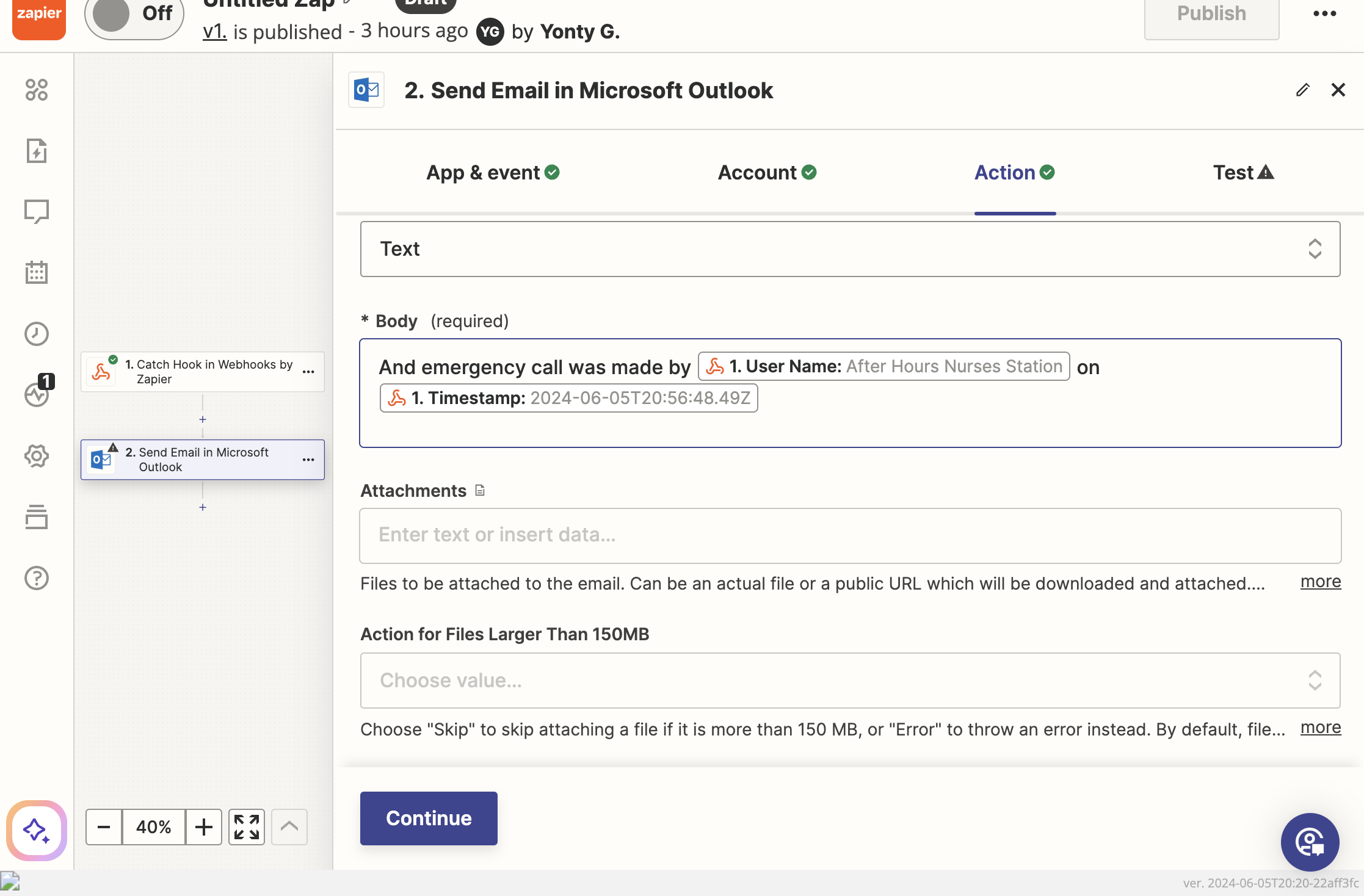Zoom in canvas with plus button
Image resolution: width=1364 pixels, height=896 pixels.
pos(204,827)
